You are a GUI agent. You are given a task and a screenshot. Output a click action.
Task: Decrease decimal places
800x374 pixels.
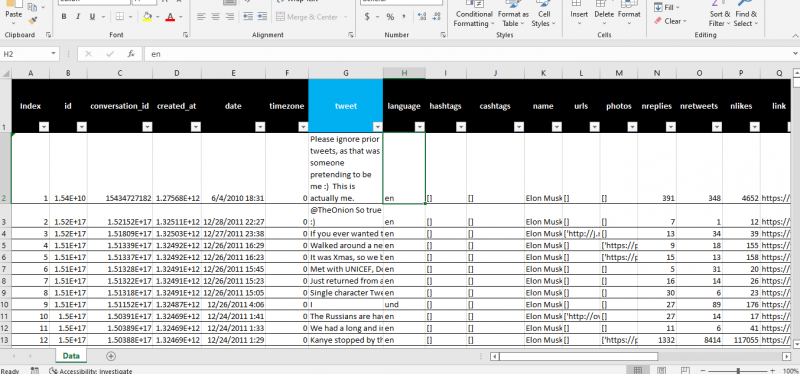(x=436, y=17)
